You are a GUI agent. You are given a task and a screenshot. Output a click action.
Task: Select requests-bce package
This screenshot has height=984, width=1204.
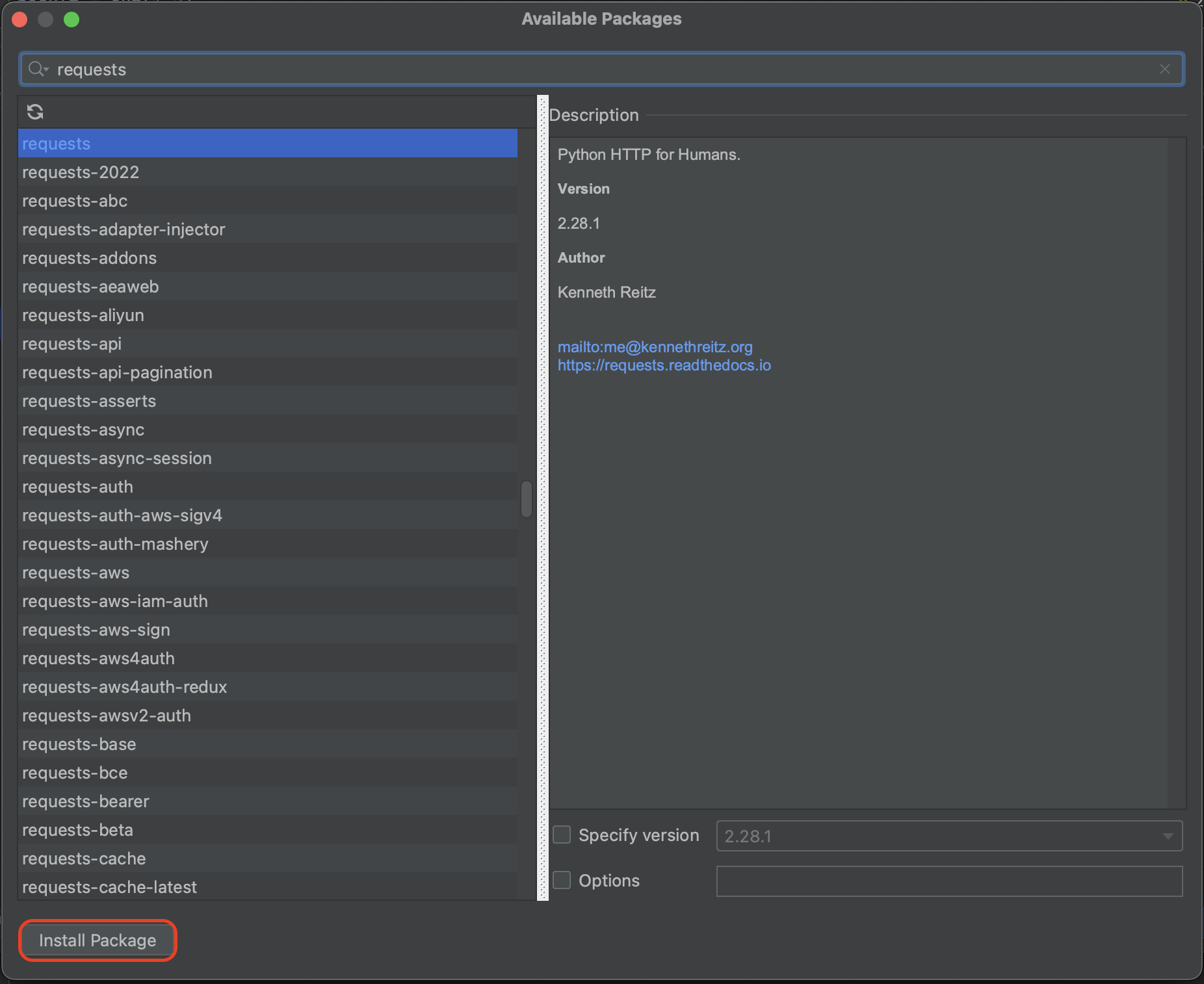(x=268, y=773)
